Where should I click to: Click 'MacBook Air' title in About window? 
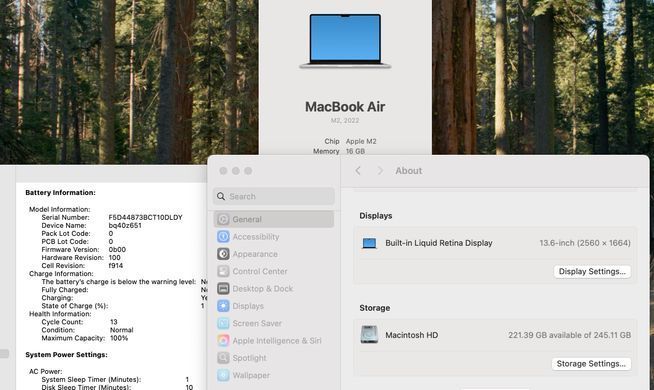pos(345,107)
